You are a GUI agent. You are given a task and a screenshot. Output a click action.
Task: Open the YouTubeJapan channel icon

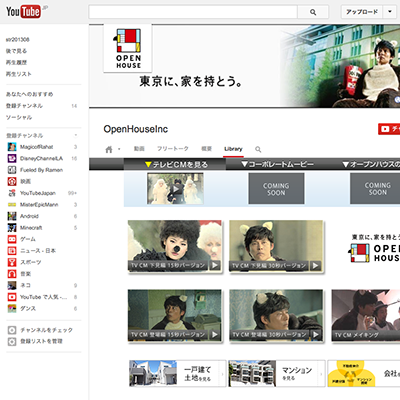coord(12,193)
